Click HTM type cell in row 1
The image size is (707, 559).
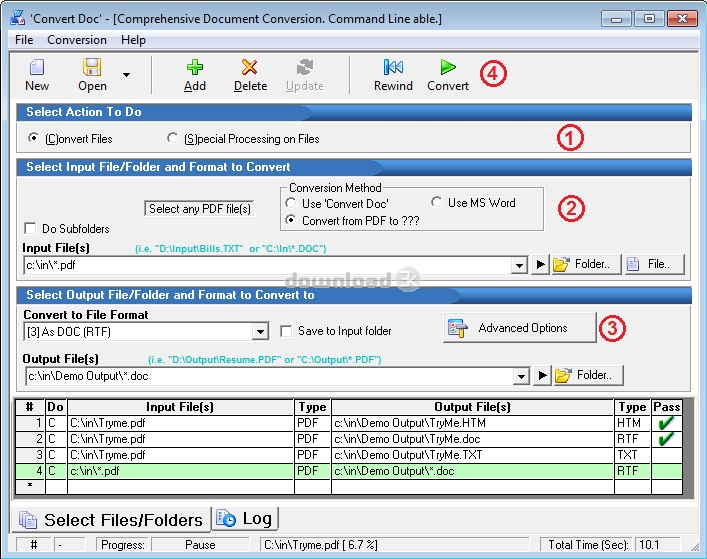[x=632, y=423]
